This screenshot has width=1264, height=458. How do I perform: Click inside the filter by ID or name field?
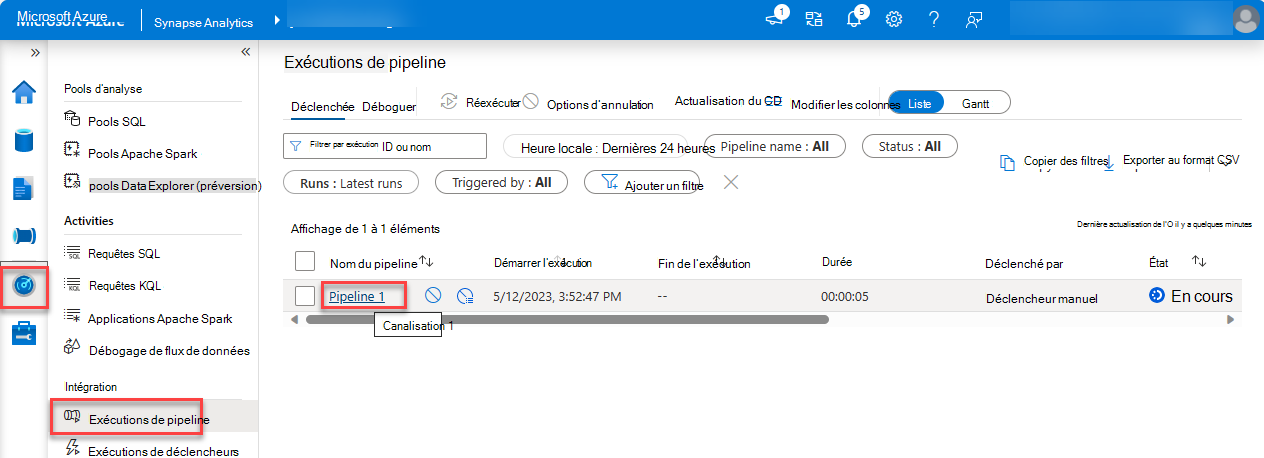tap(385, 146)
